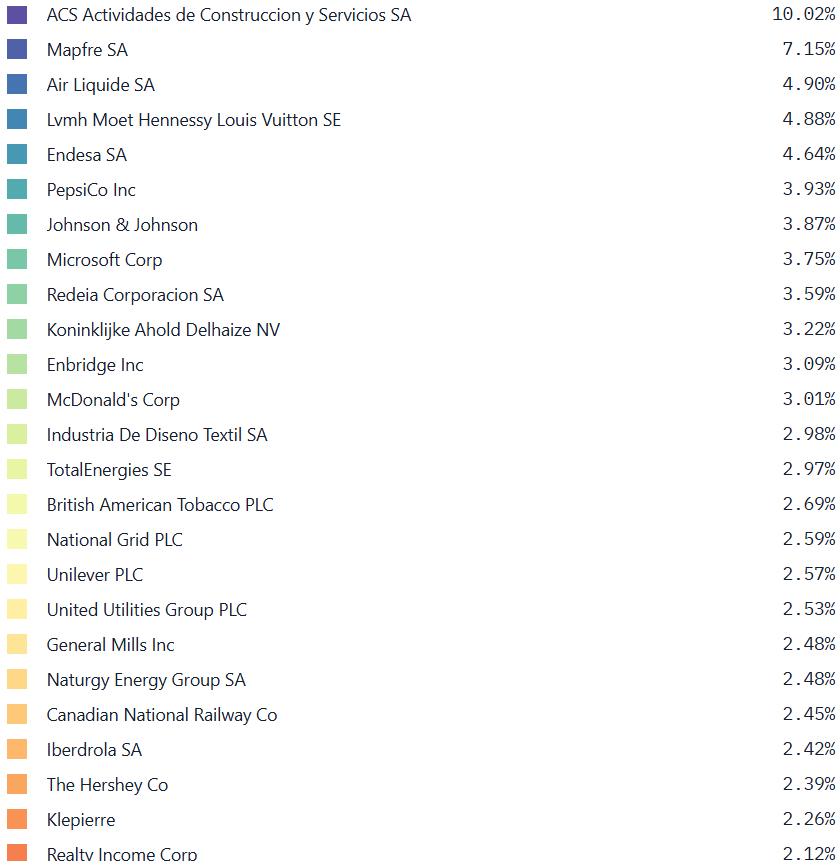Select Industria De Diseno Textil SA name
Image resolution: width=837 pixels, height=861 pixels.
pos(157,435)
